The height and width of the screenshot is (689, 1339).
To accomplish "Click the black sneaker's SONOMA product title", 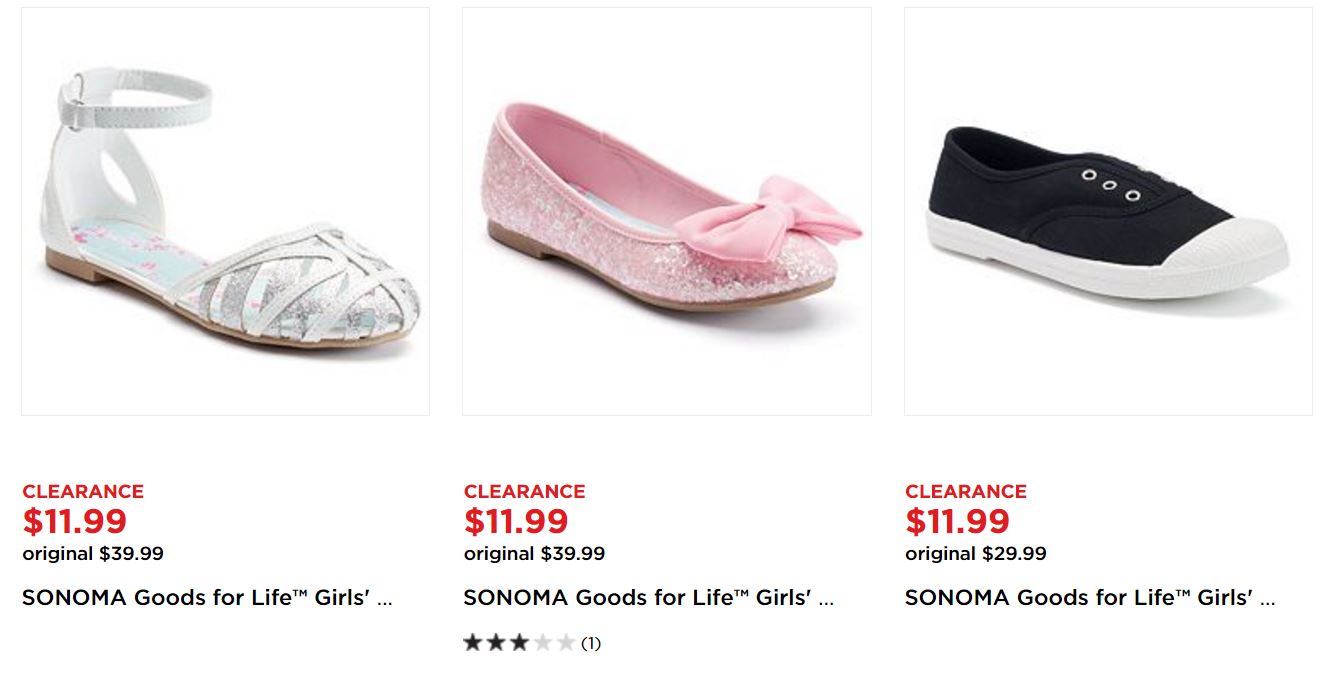I will [x=1090, y=598].
